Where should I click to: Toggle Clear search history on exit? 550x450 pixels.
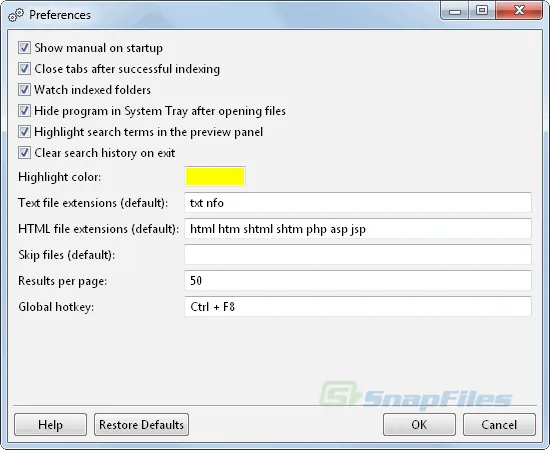pyautogui.click(x=24, y=153)
